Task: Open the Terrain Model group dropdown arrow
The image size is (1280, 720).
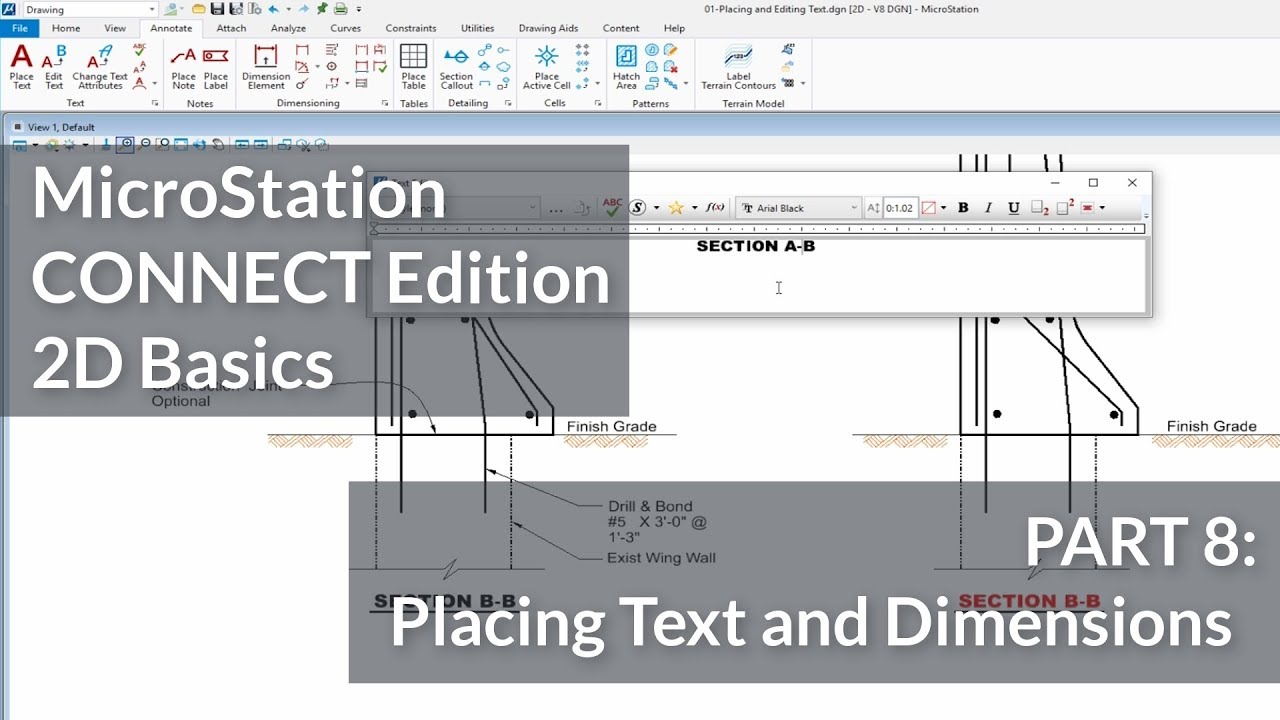Action: [x=803, y=83]
